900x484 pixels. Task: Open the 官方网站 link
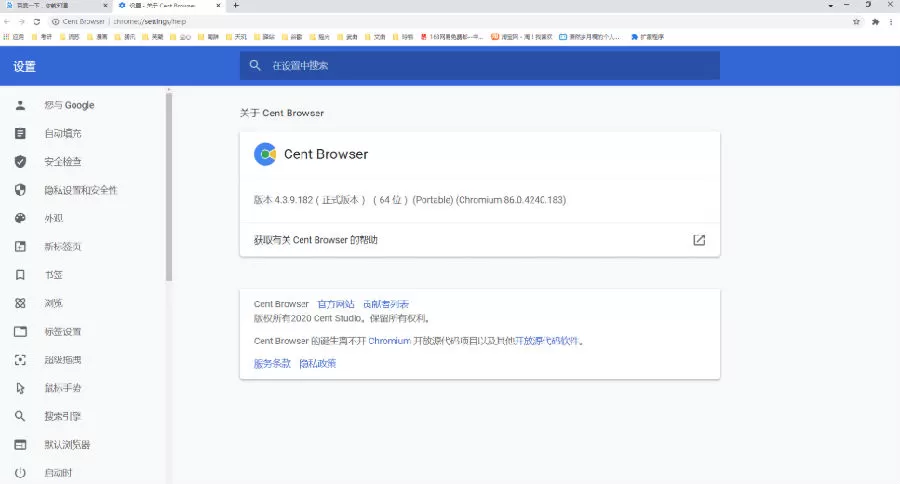(336, 304)
